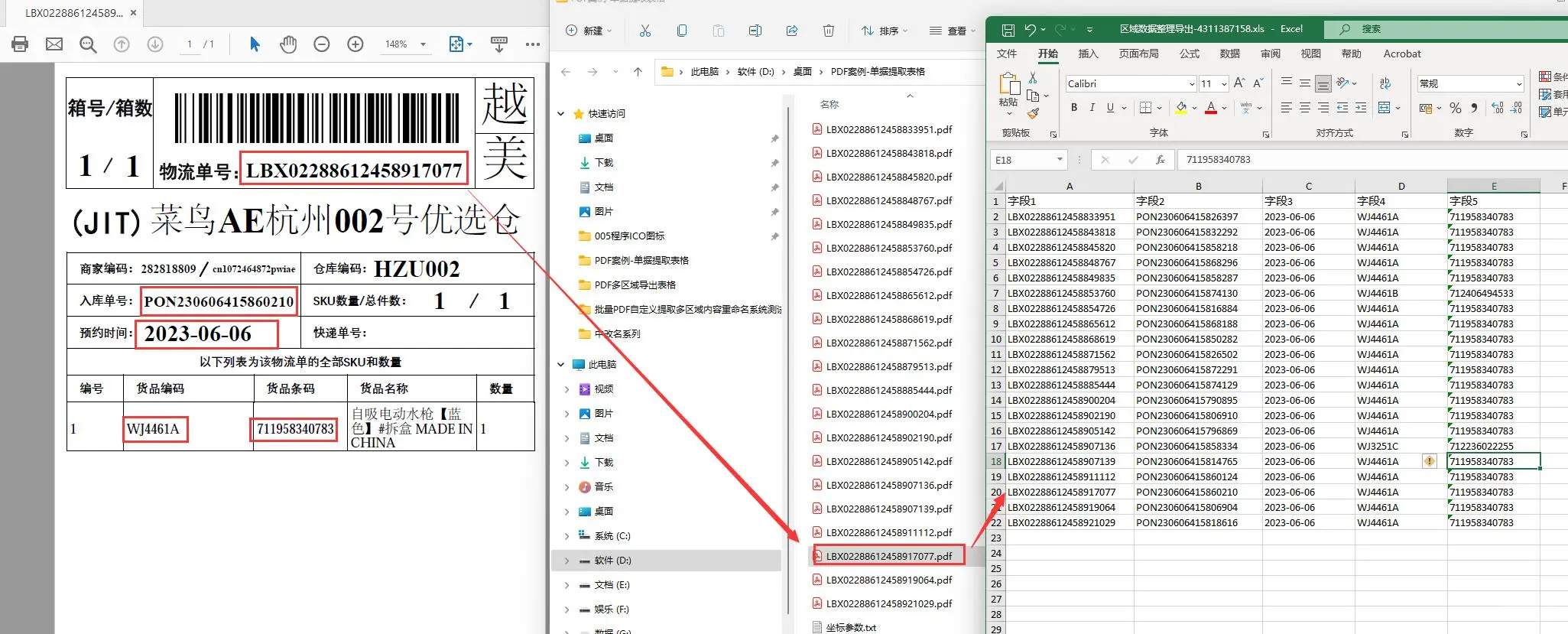Toggle the bottom align button in Excel
The height and width of the screenshot is (634, 1568).
[x=1323, y=83]
